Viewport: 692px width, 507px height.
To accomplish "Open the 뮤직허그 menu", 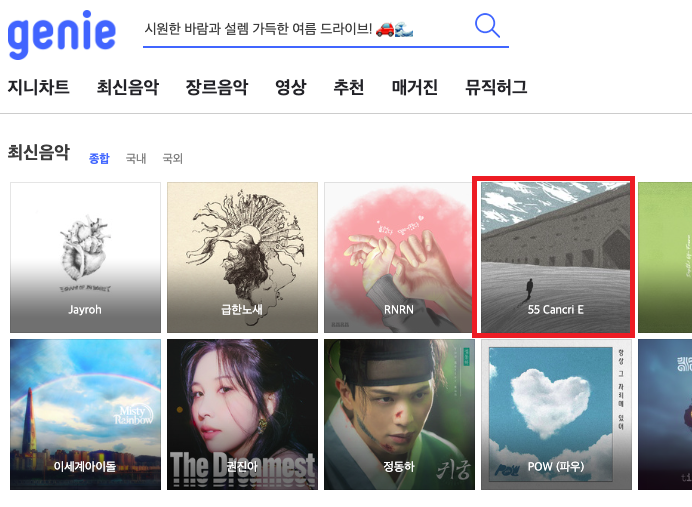I will [x=496, y=87].
